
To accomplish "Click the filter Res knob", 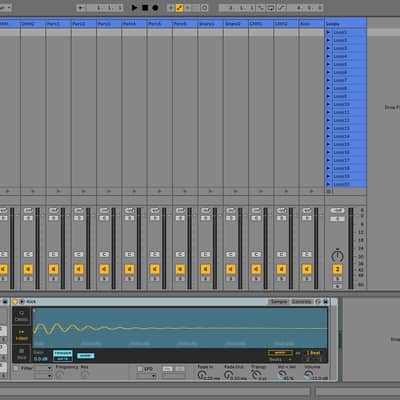I will pyautogui.click(x=85, y=375).
